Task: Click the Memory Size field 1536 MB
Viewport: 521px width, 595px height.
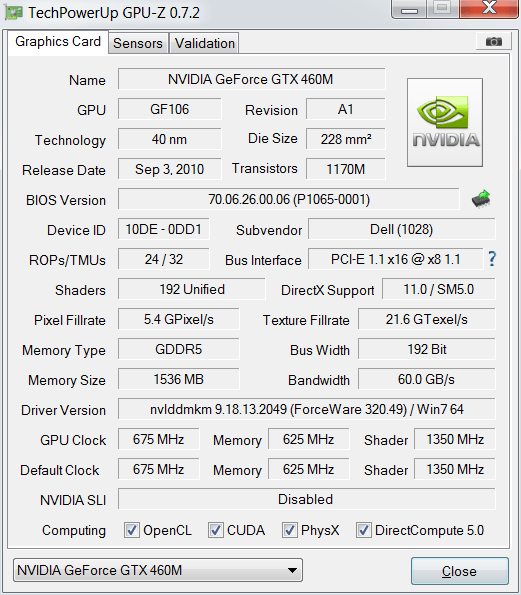Action: click(x=178, y=379)
